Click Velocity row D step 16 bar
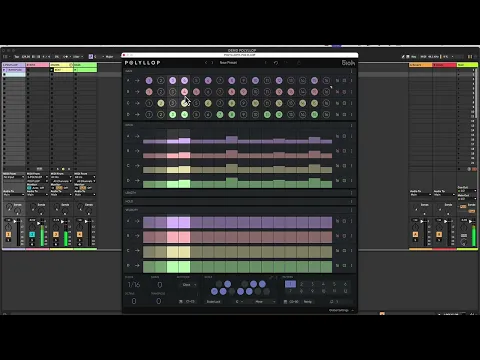Screen dimensions: 480x360 (x=326, y=267)
